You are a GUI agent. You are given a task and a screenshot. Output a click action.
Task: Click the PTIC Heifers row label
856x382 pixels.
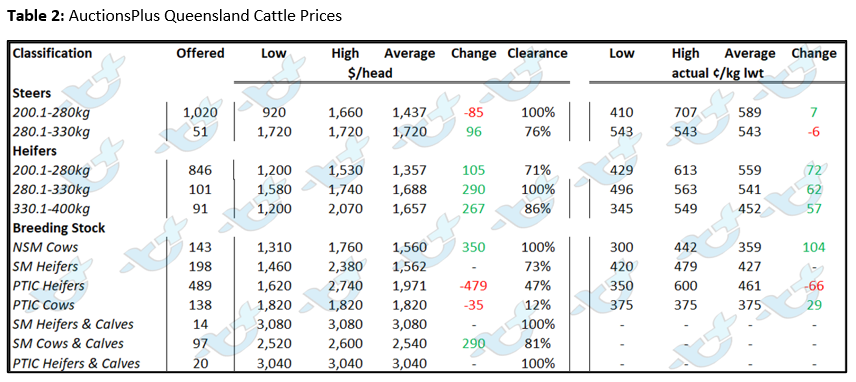pyautogui.click(x=49, y=286)
